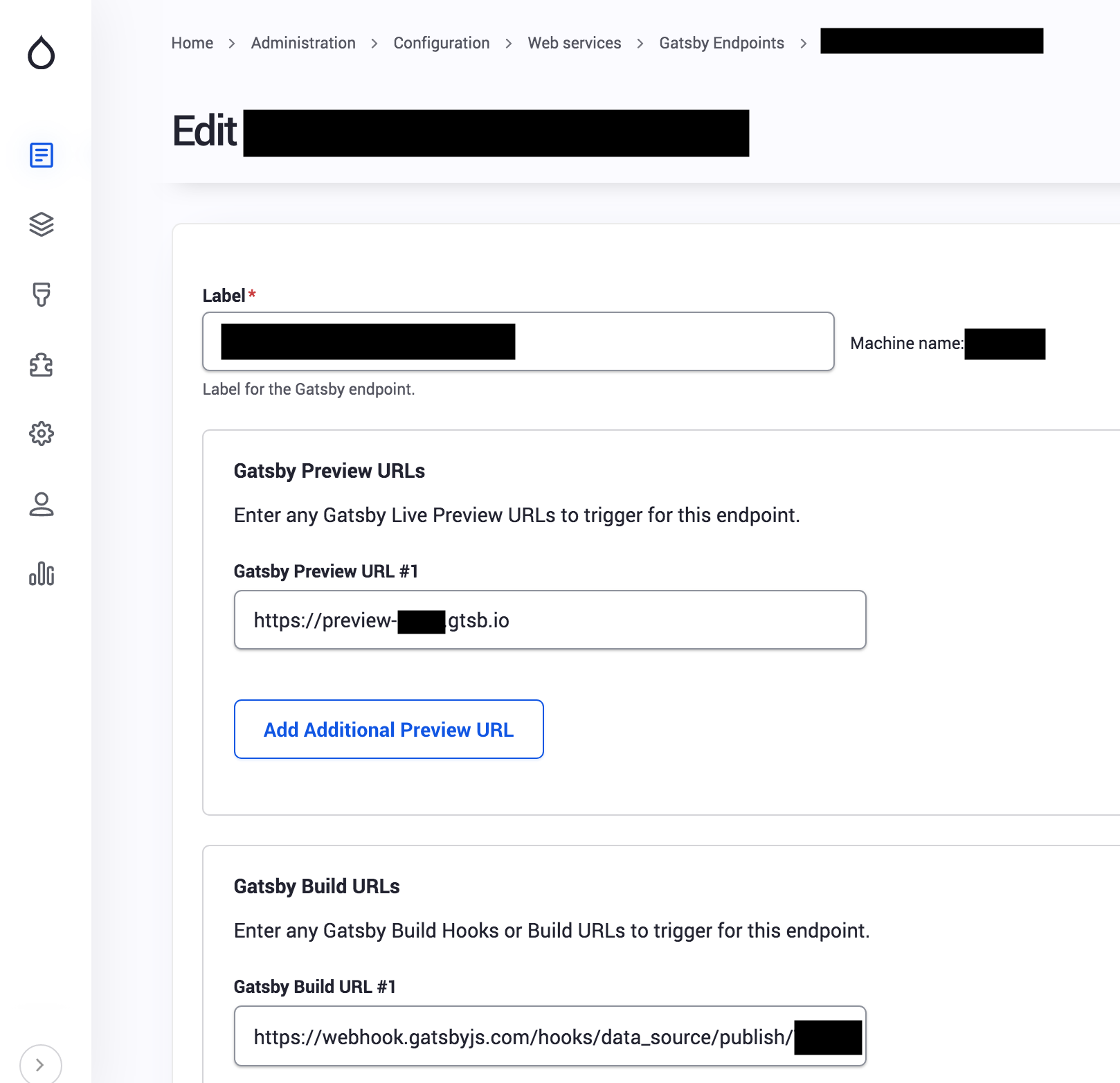The height and width of the screenshot is (1083, 1120).
Task: Focus the Gatsby Preview URL #1 field
Action: pyautogui.click(x=550, y=620)
